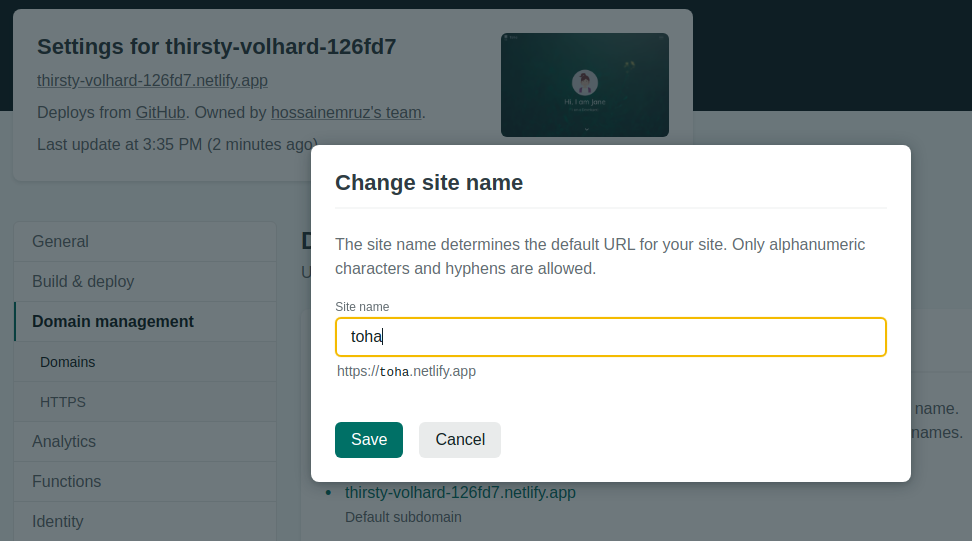Open the hossainemruz's team link
This screenshot has height=541, width=972.
pos(346,113)
